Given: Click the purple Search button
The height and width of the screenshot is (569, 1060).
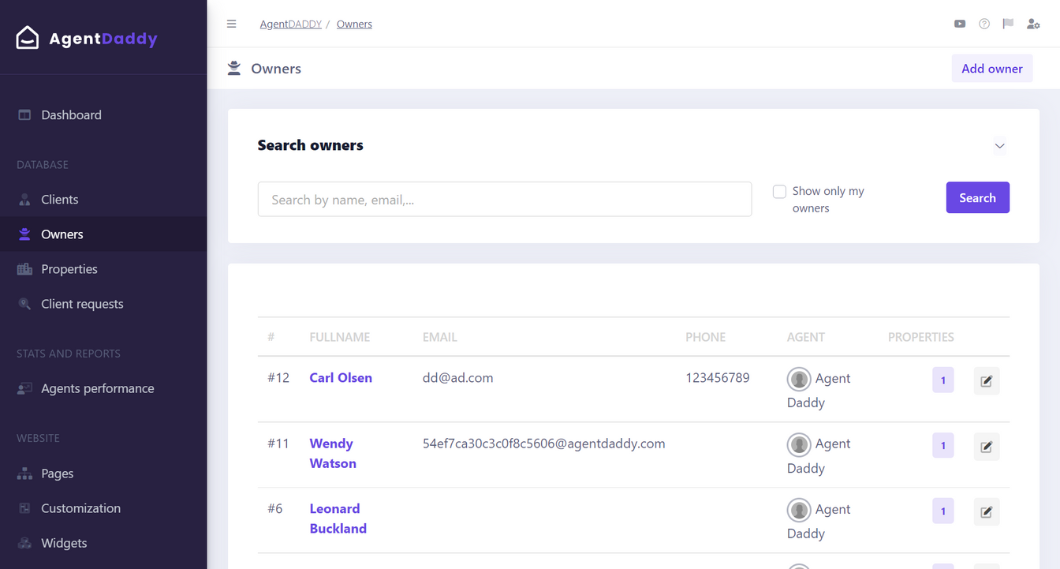Looking at the screenshot, I should 978,197.
